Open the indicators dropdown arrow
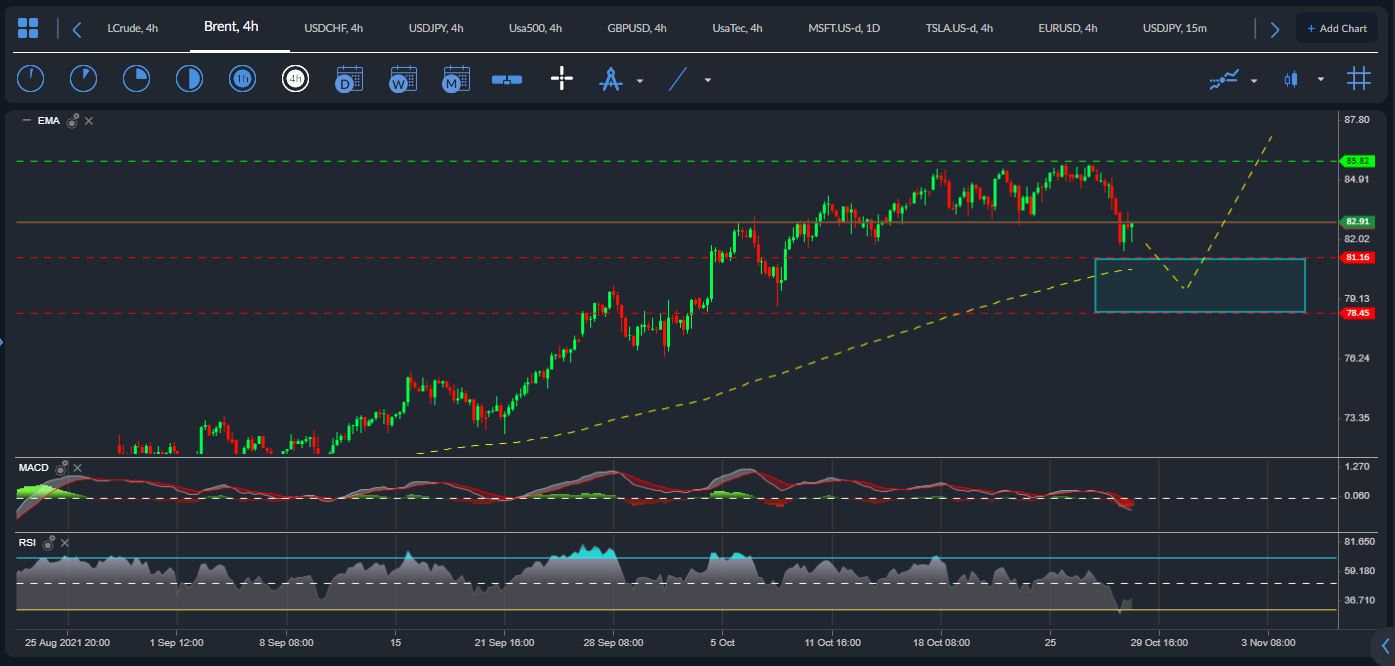Image resolution: width=1395 pixels, height=666 pixels. point(1254,80)
